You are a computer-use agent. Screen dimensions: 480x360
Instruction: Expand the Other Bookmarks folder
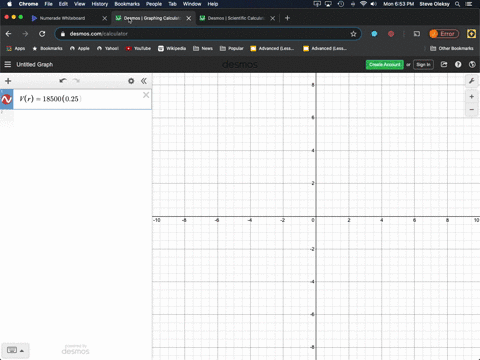452,48
